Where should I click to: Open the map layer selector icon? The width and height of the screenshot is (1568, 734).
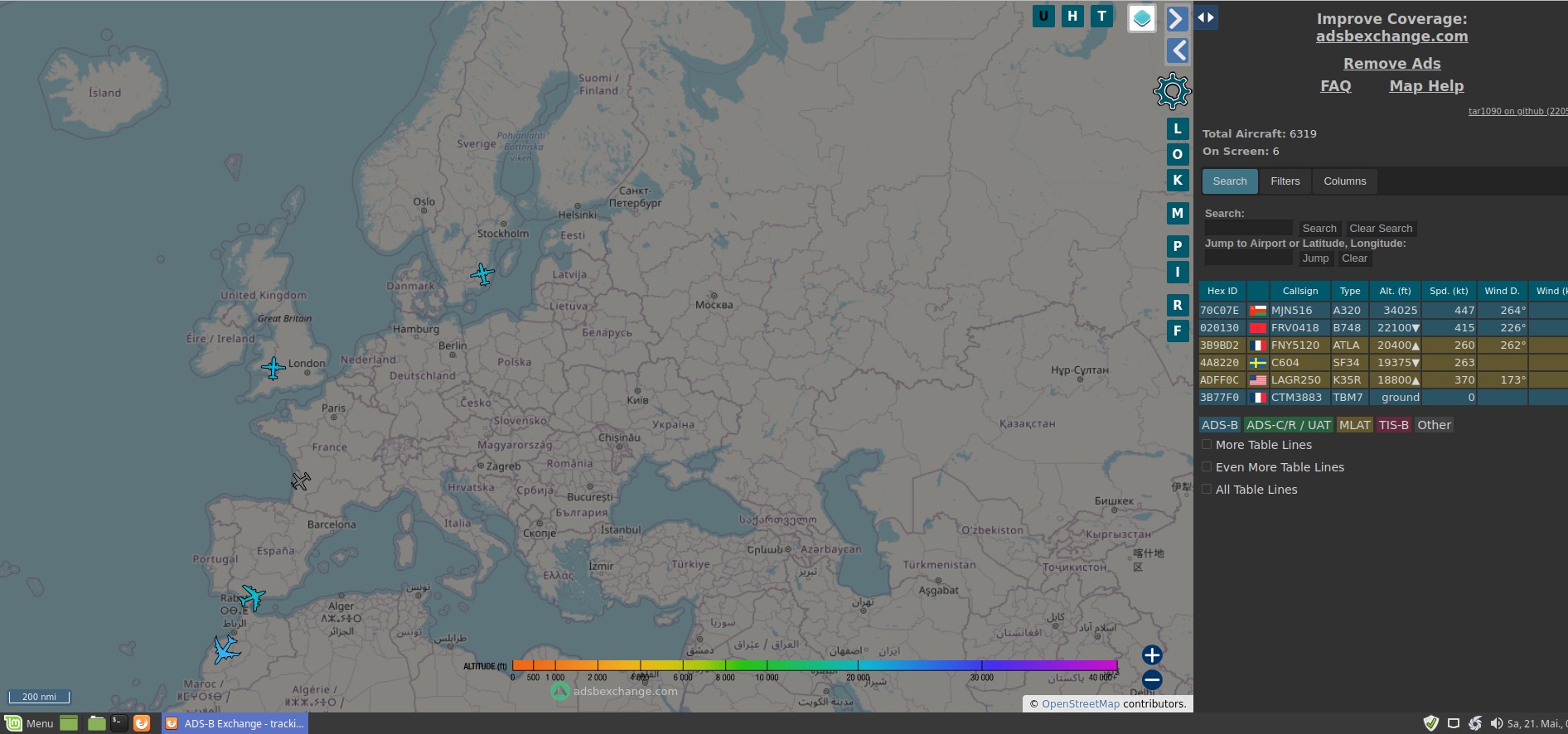tap(1141, 18)
